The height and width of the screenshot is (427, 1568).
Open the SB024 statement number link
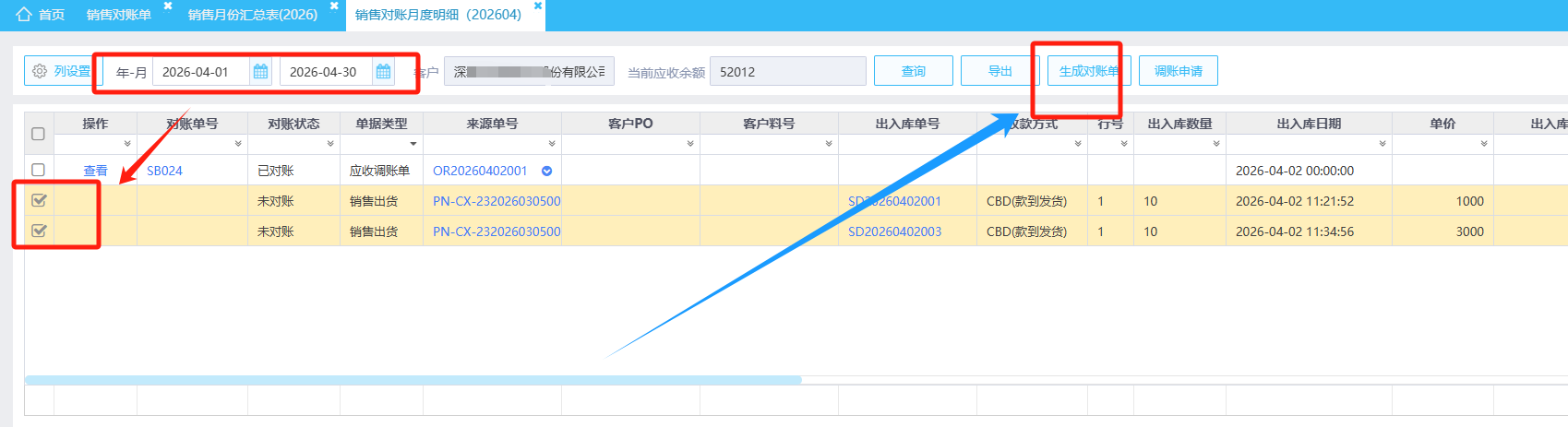coord(164,171)
